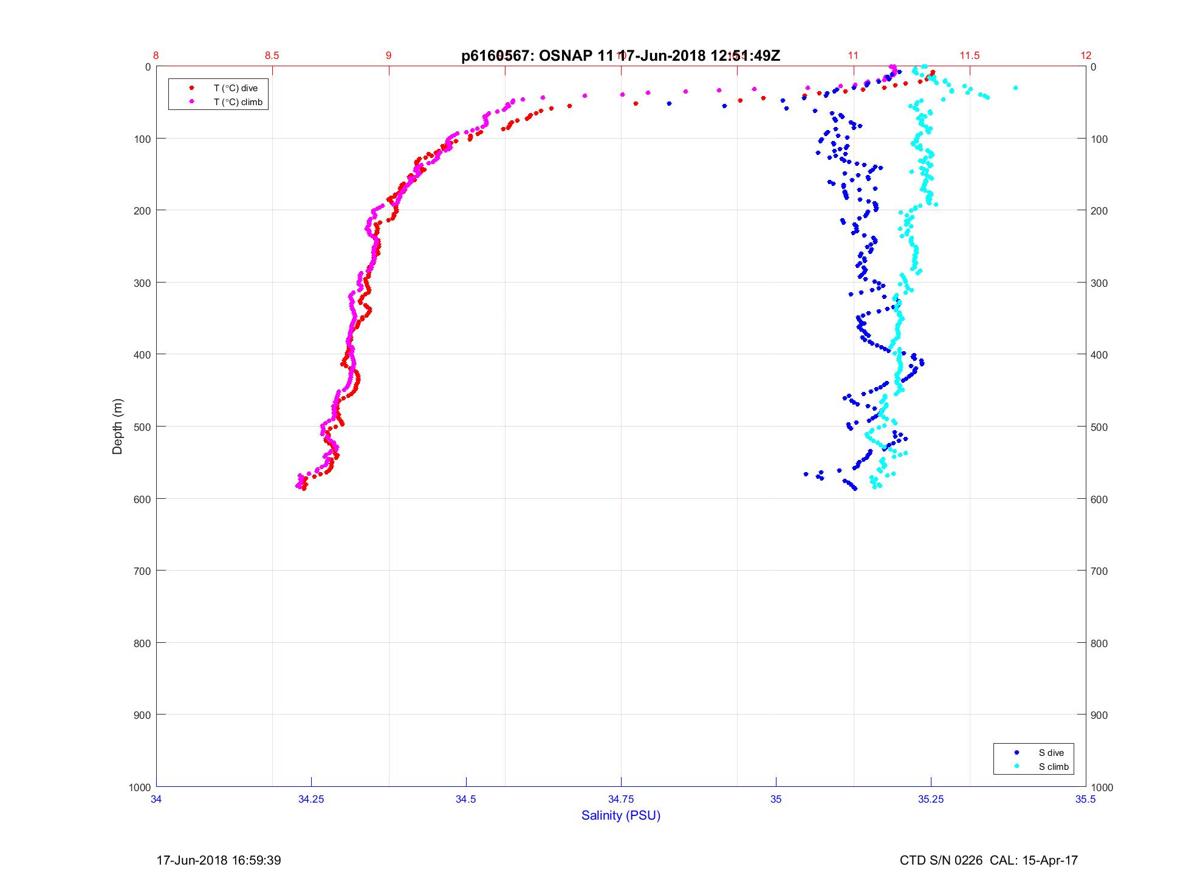Screen dimensions: 1200x885
Task: Click the salinity tick label 35.5
Action: (1086, 799)
